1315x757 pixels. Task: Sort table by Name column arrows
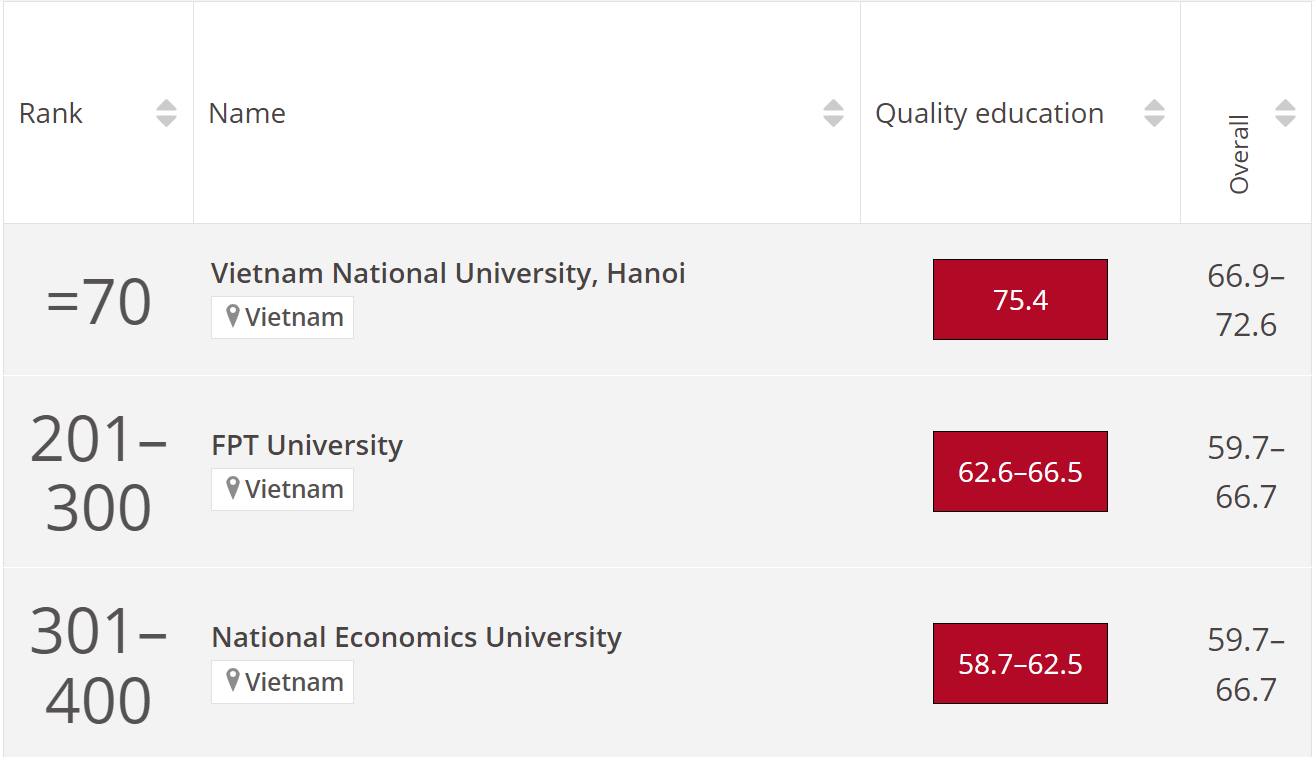tap(833, 113)
